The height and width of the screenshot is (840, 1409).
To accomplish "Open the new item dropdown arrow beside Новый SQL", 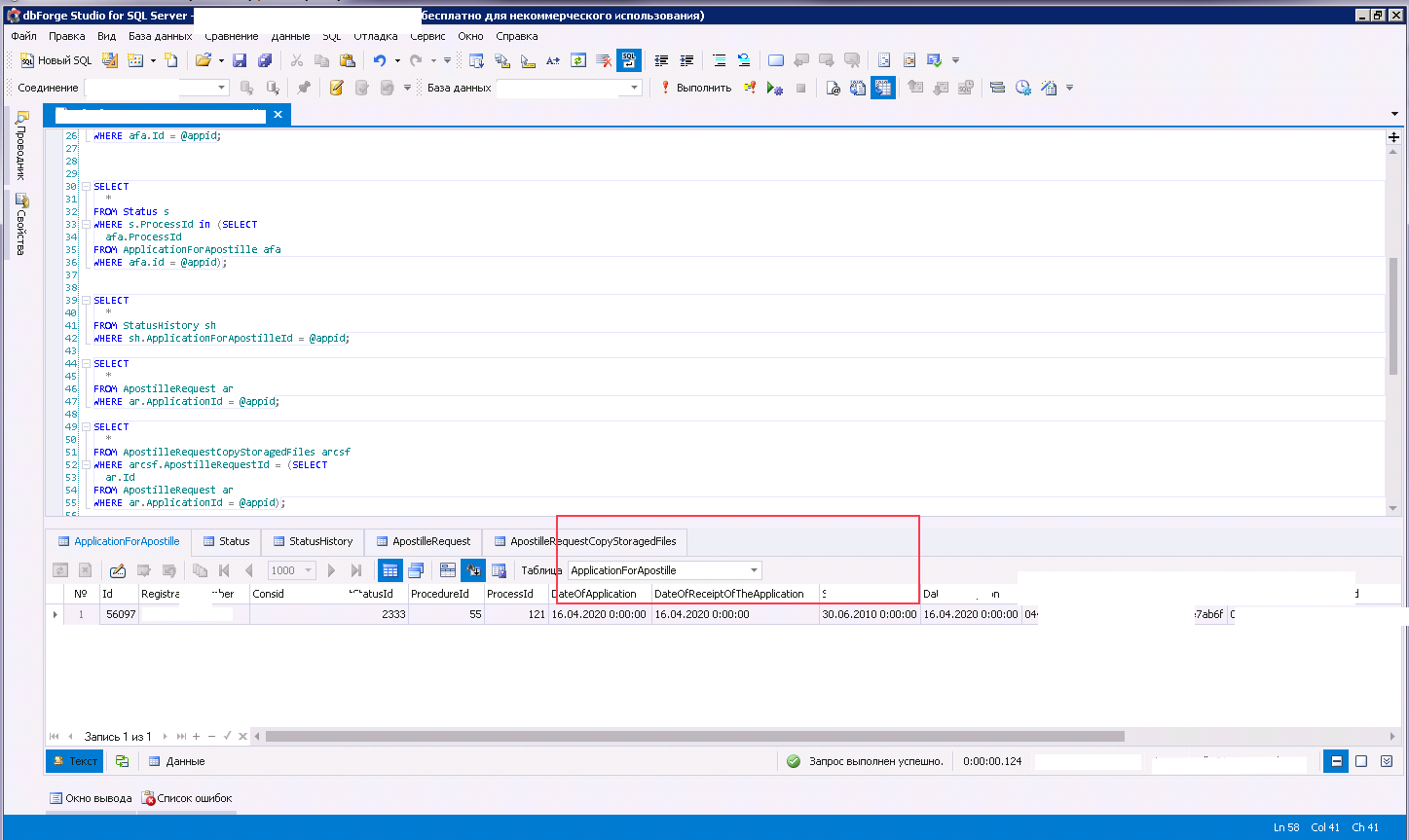I will tap(153, 60).
